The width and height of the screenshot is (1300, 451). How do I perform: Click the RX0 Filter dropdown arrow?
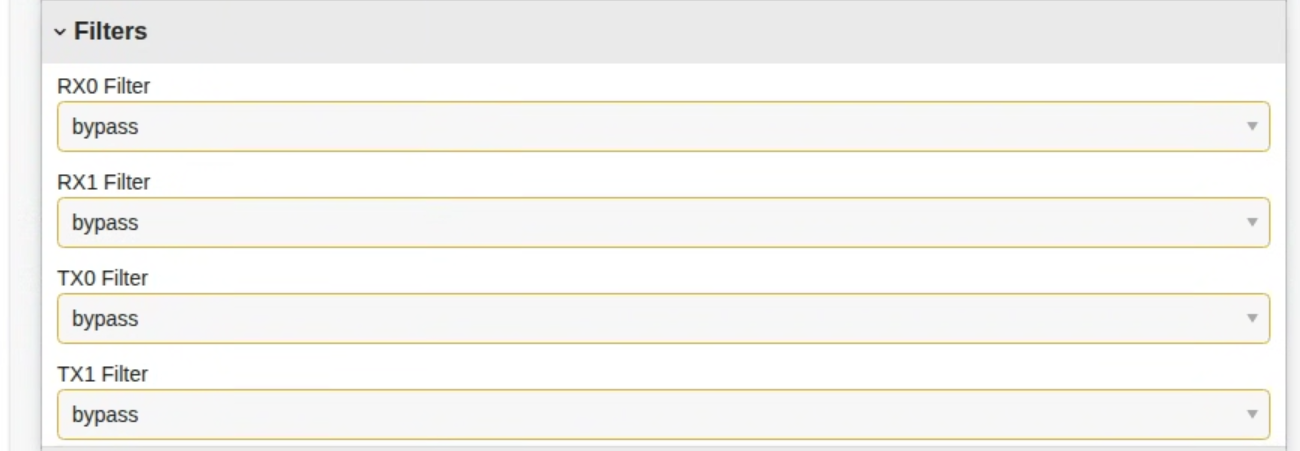[1251, 127]
